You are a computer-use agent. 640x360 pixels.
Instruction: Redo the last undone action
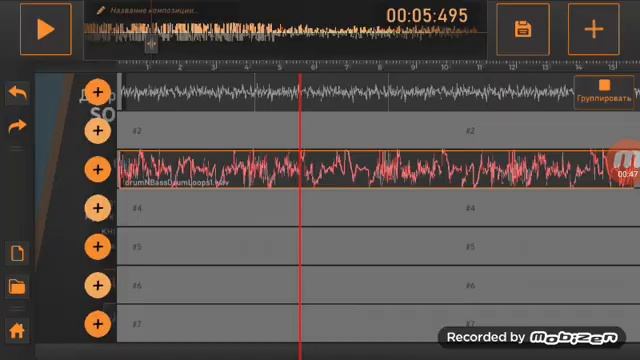18,127
